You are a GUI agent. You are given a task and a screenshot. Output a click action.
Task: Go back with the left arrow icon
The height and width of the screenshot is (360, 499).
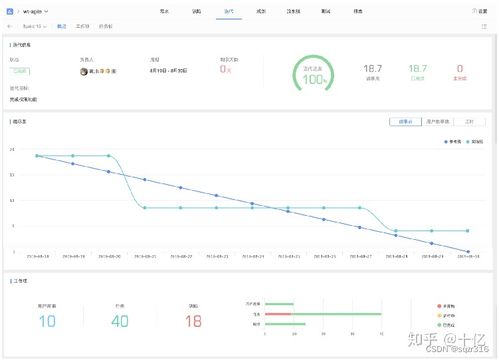pos(10,26)
